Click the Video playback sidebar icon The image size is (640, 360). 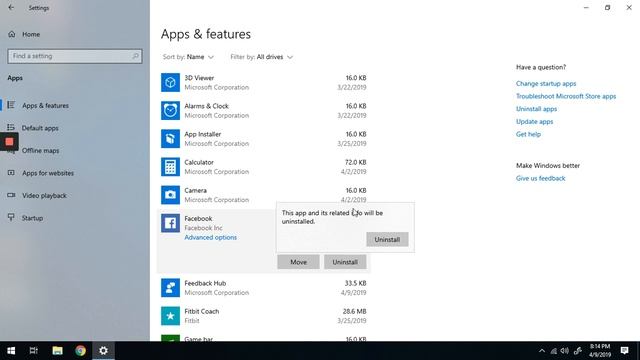click(11, 196)
